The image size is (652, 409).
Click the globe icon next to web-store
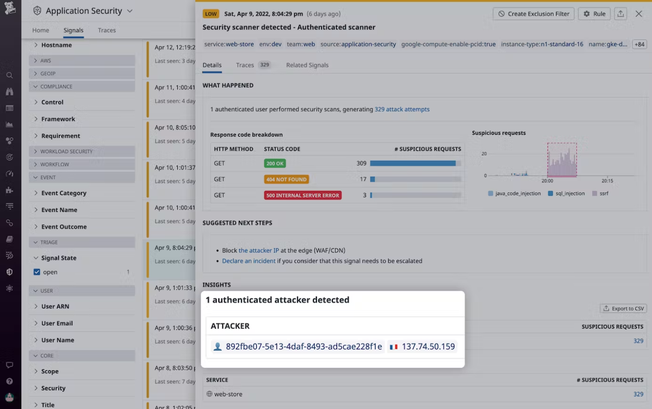209,394
